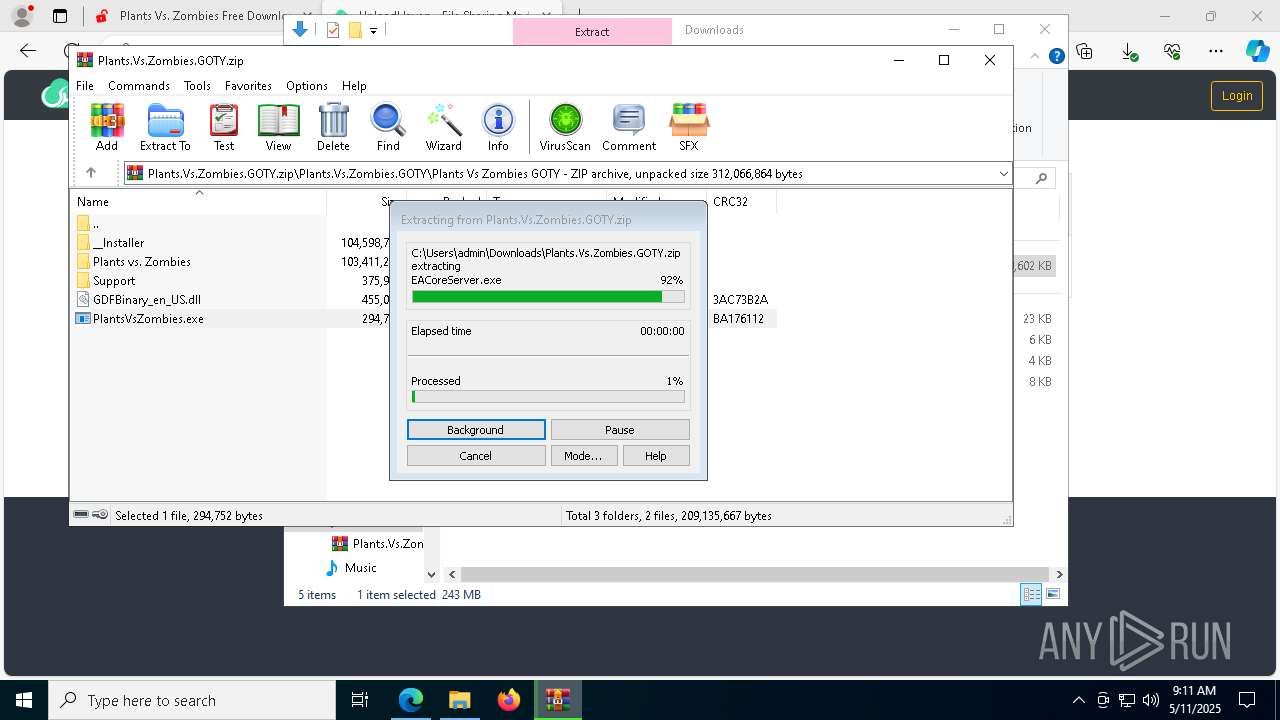Click the taskbar search box
This screenshot has width=1280, height=720.
[192, 700]
